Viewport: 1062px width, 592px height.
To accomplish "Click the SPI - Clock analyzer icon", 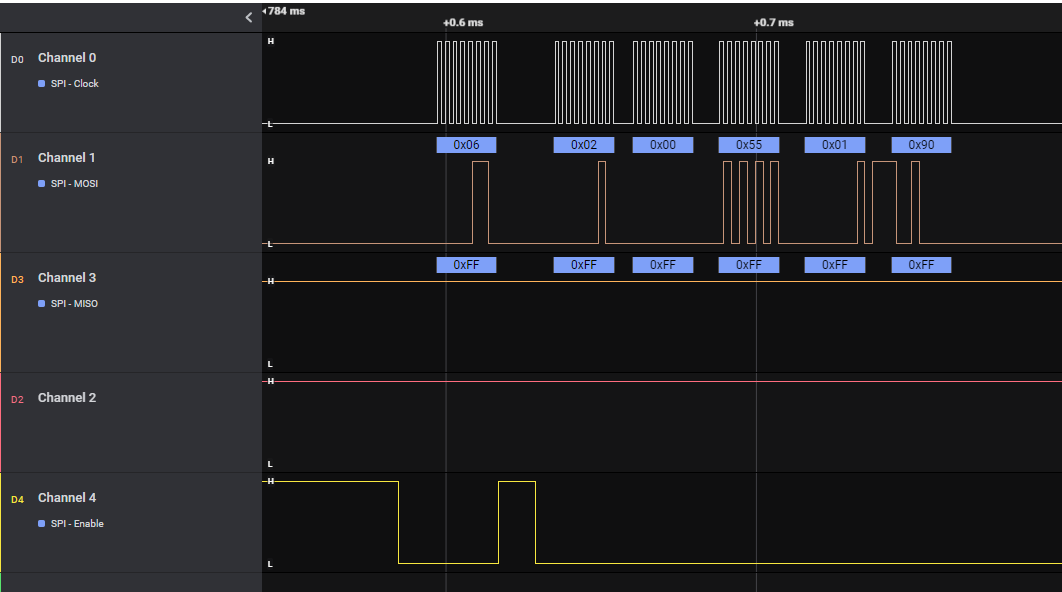I will click(x=42, y=84).
